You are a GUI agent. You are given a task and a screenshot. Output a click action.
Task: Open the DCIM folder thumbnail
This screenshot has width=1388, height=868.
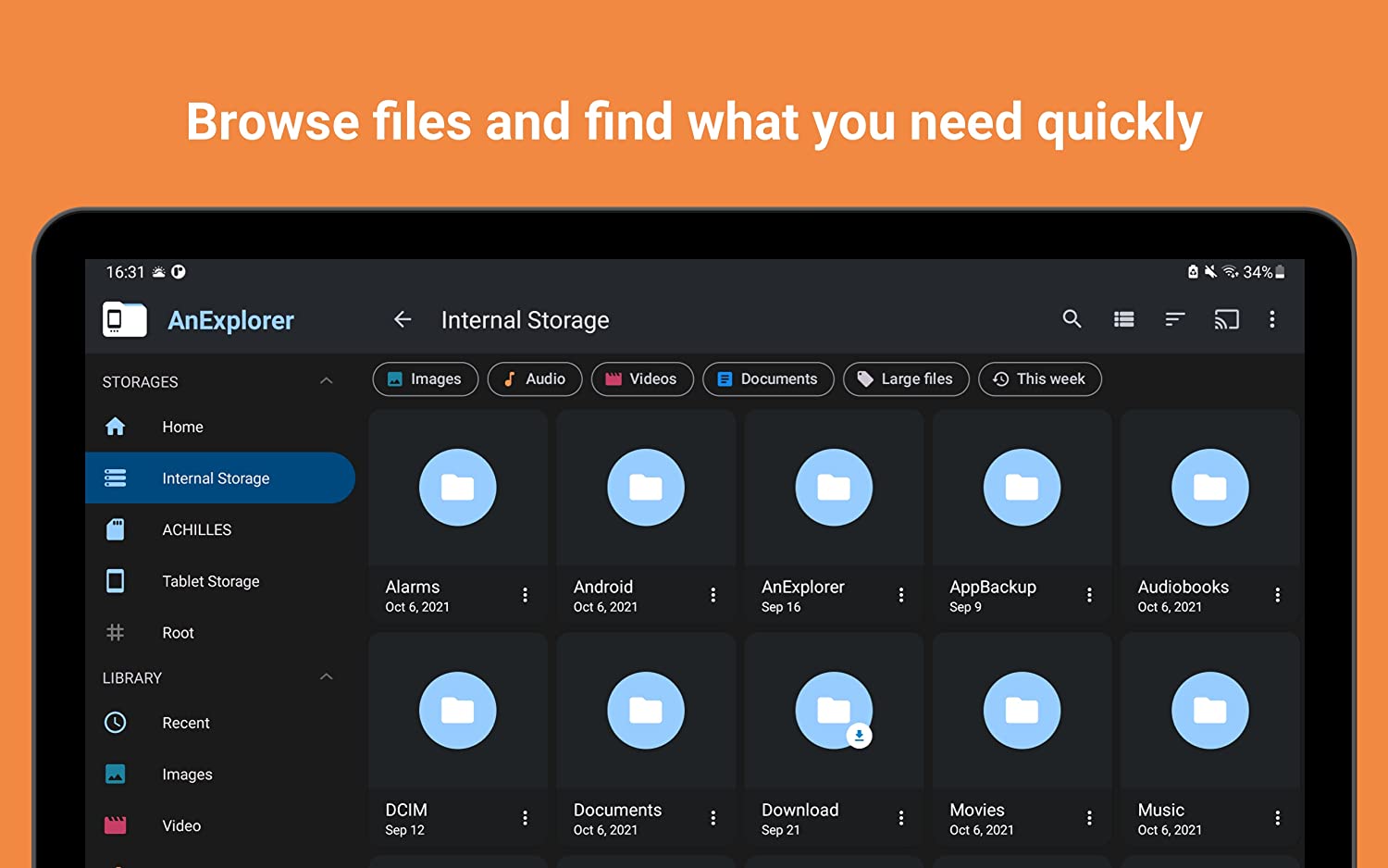click(x=458, y=710)
